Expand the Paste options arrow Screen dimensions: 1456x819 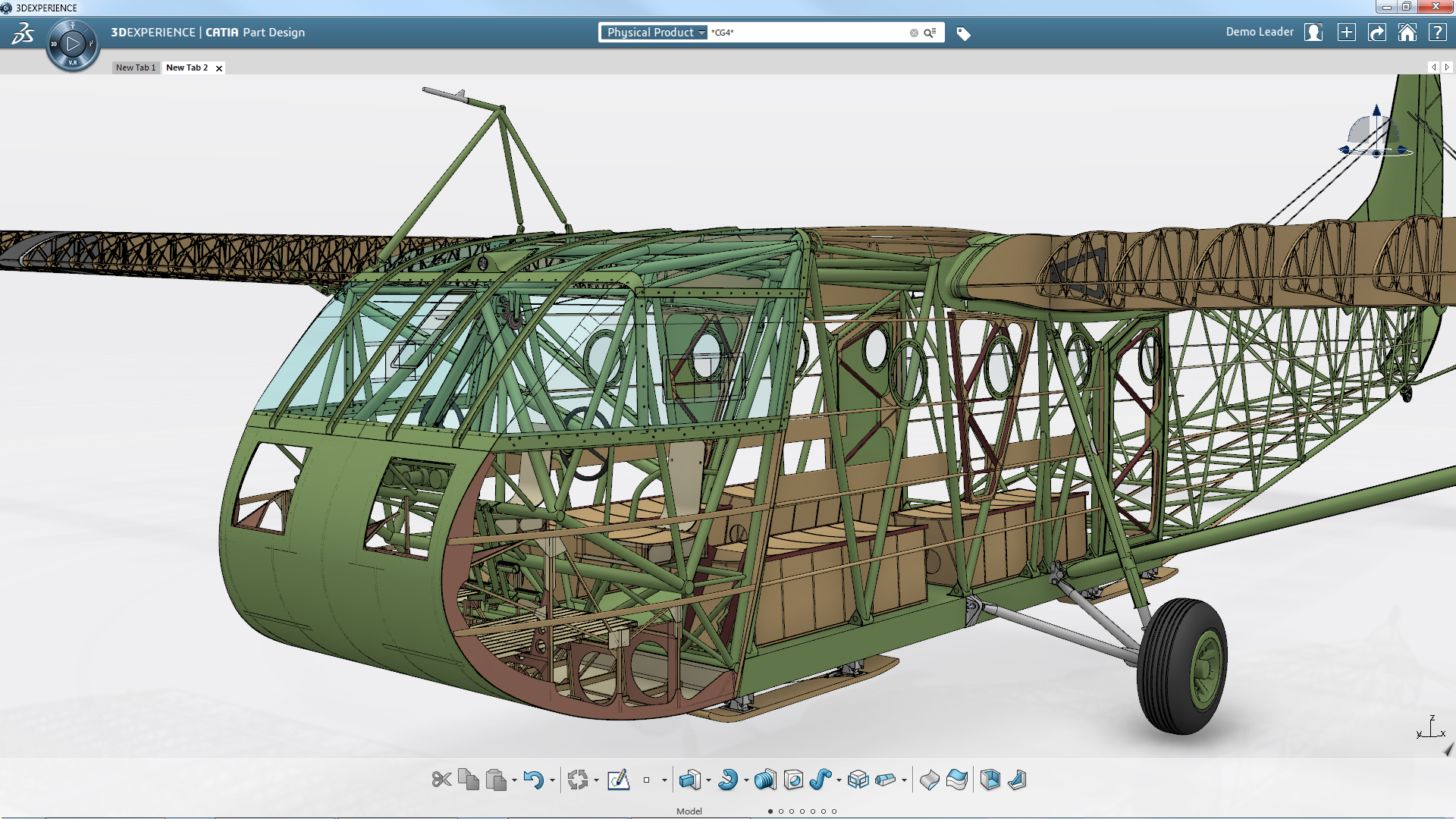tap(514, 780)
